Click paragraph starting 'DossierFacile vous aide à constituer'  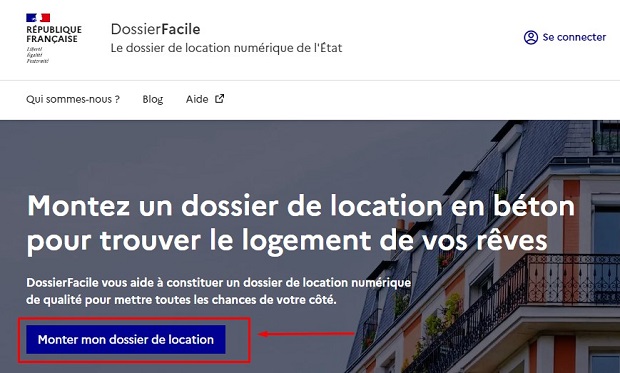point(219,291)
